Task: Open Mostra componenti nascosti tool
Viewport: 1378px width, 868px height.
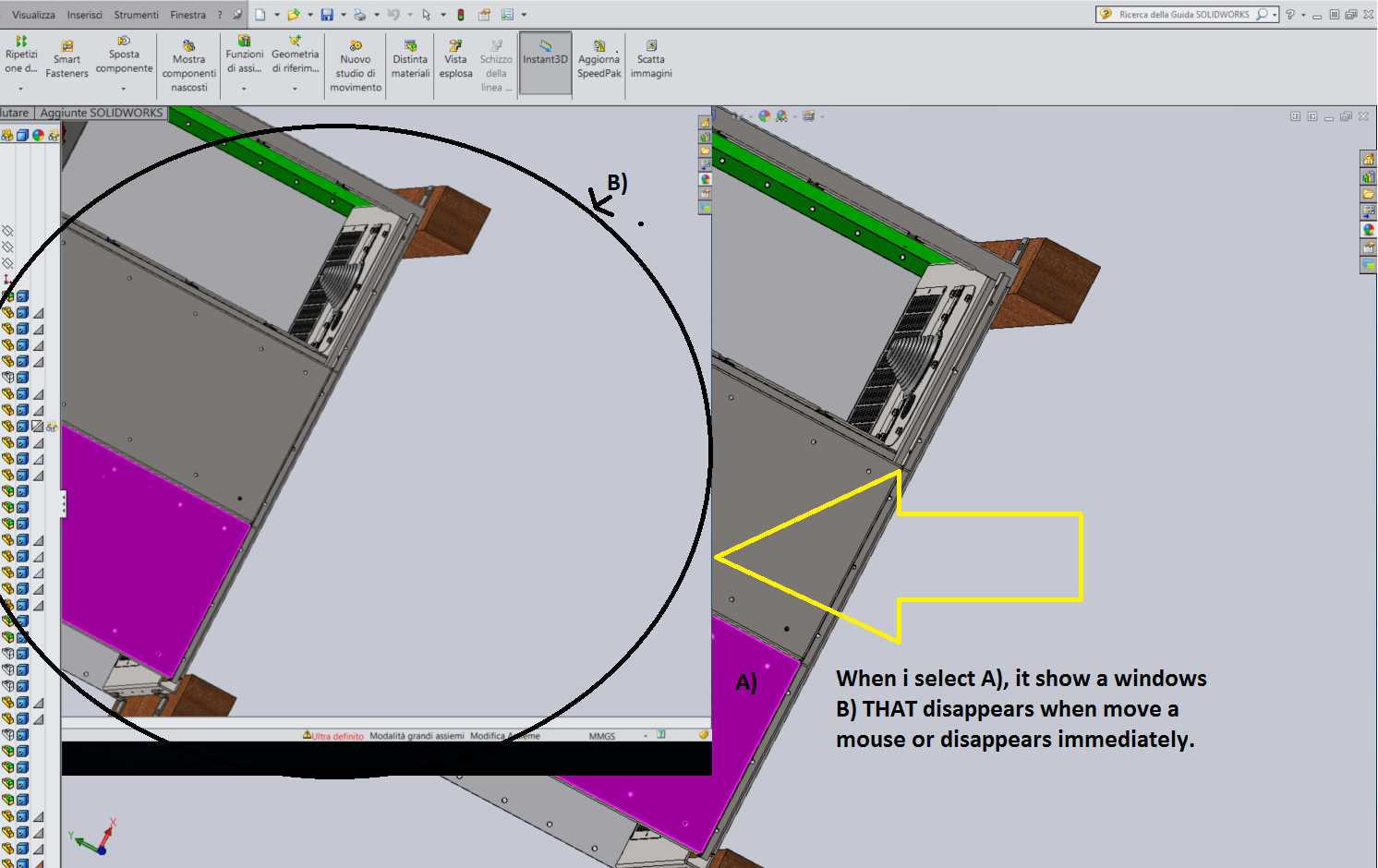Action: (188, 65)
